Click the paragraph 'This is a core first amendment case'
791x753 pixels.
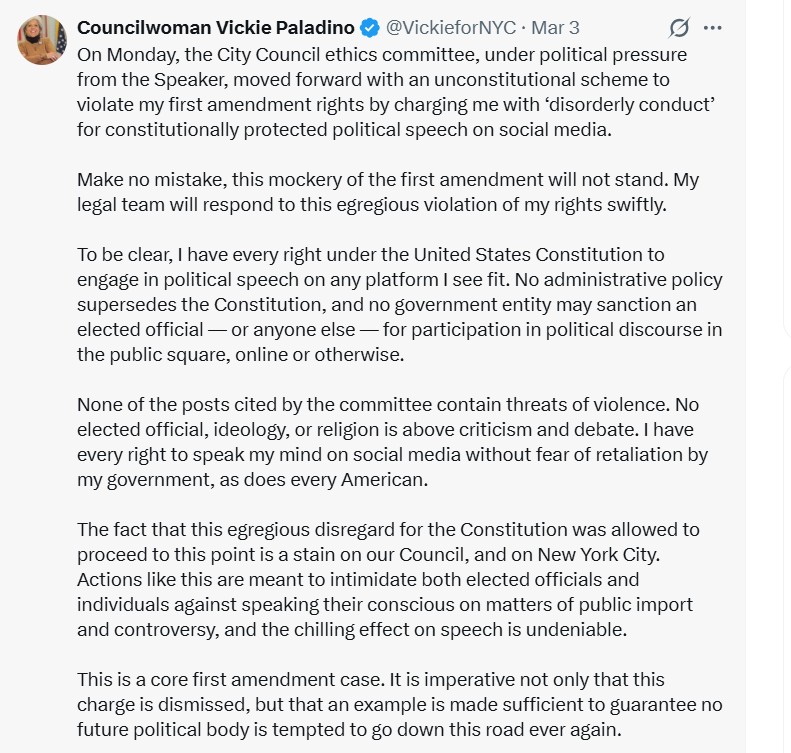tap(400, 705)
